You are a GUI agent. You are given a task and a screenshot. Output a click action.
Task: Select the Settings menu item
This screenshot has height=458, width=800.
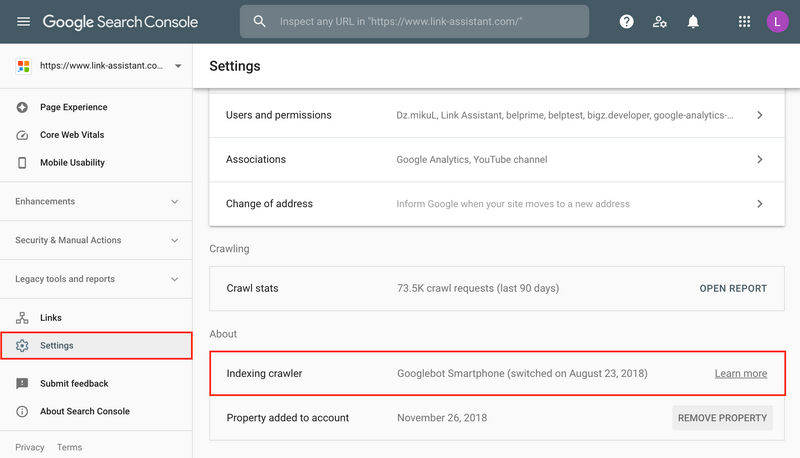tap(96, 345)
